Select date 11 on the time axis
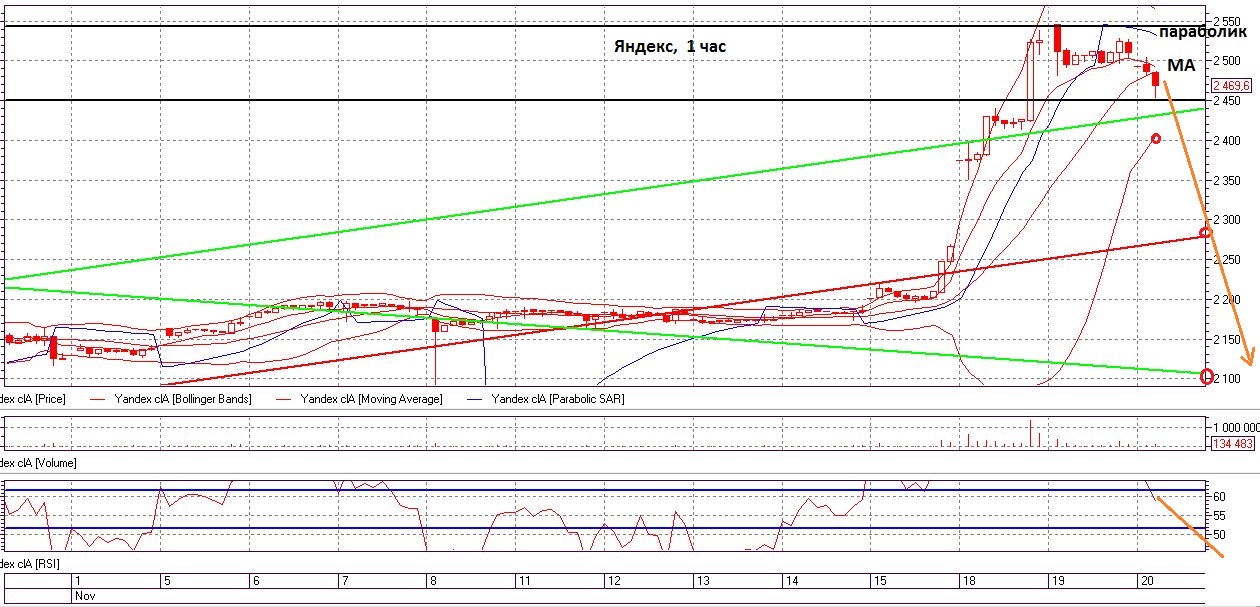Image resolution: width=1260 pixels, height=607 pixels. click(x=523, y=580)
